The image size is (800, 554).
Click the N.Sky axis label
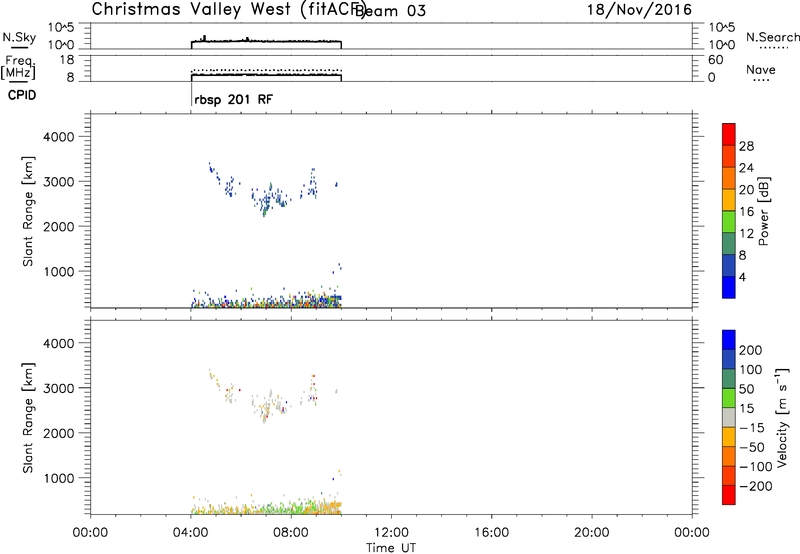click(19, 37)
